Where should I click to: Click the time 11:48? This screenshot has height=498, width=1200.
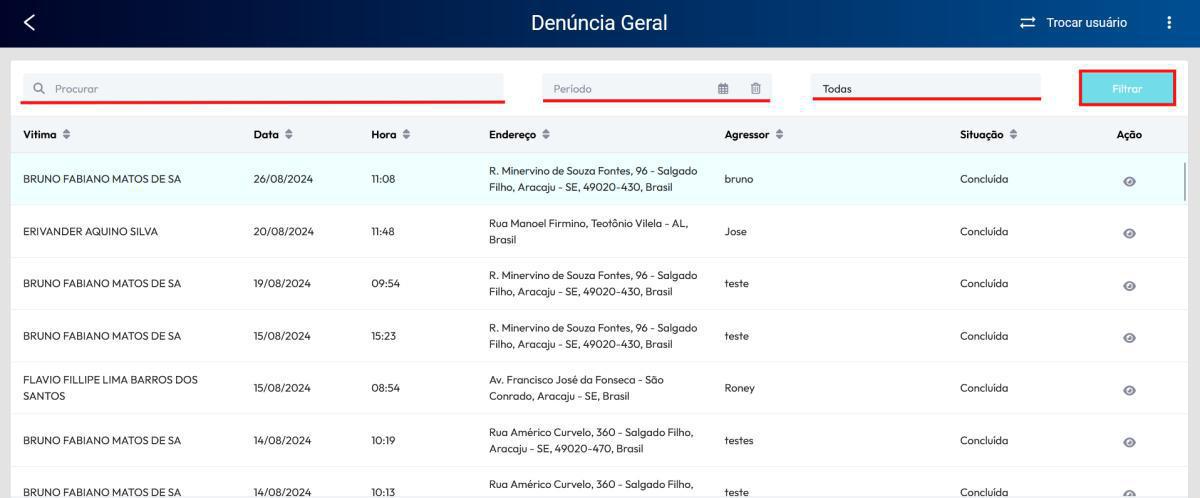pyautogui.click(x=383, y=231)
